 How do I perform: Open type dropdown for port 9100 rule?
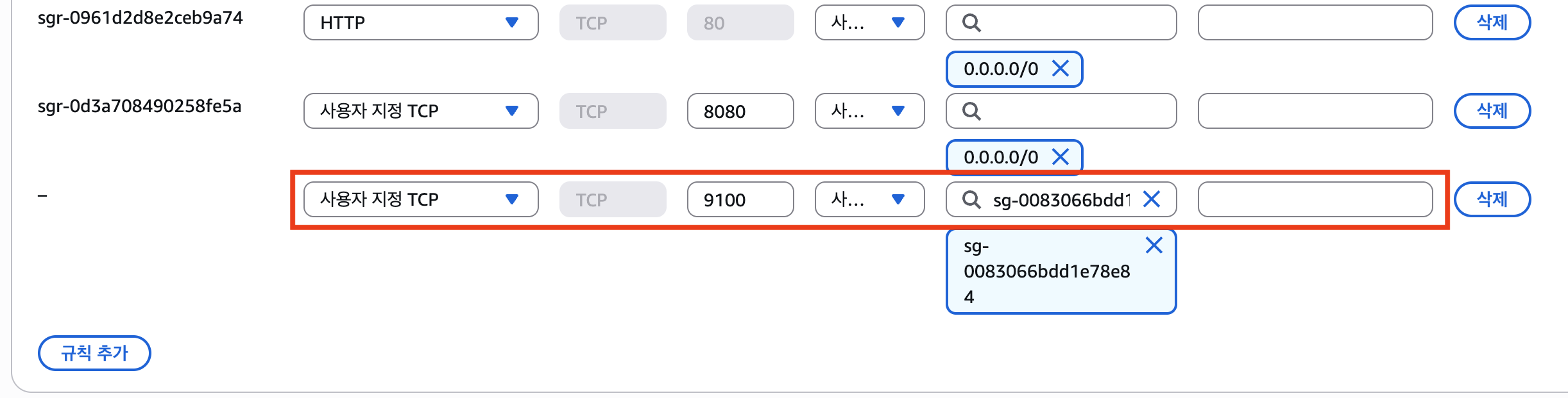[420, 200]
